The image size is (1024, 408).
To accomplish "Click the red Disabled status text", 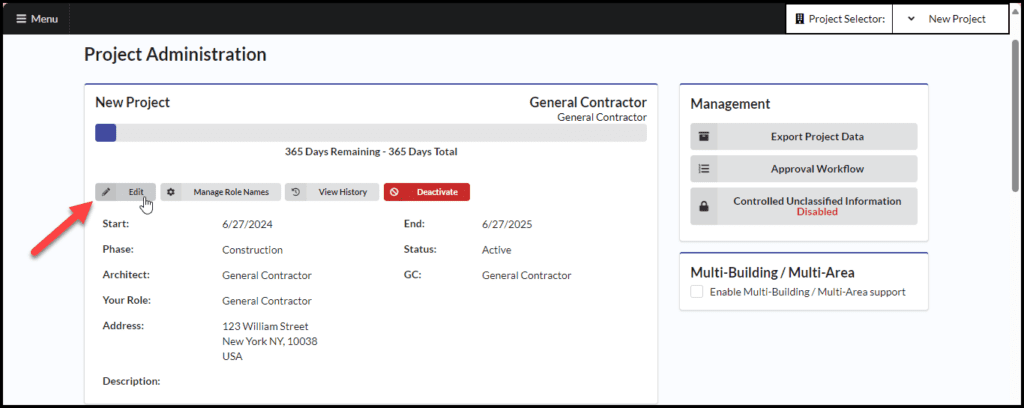I will pyautogui.click(x=817, y=212).
